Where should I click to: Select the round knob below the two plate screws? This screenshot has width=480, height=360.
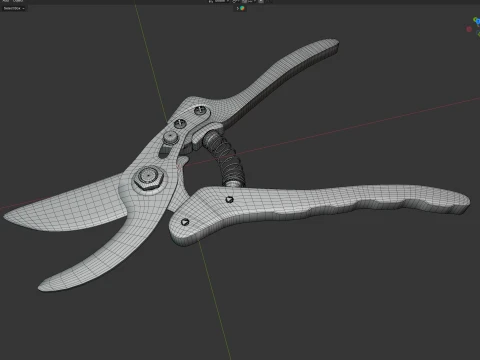click(x=170, y=138)
